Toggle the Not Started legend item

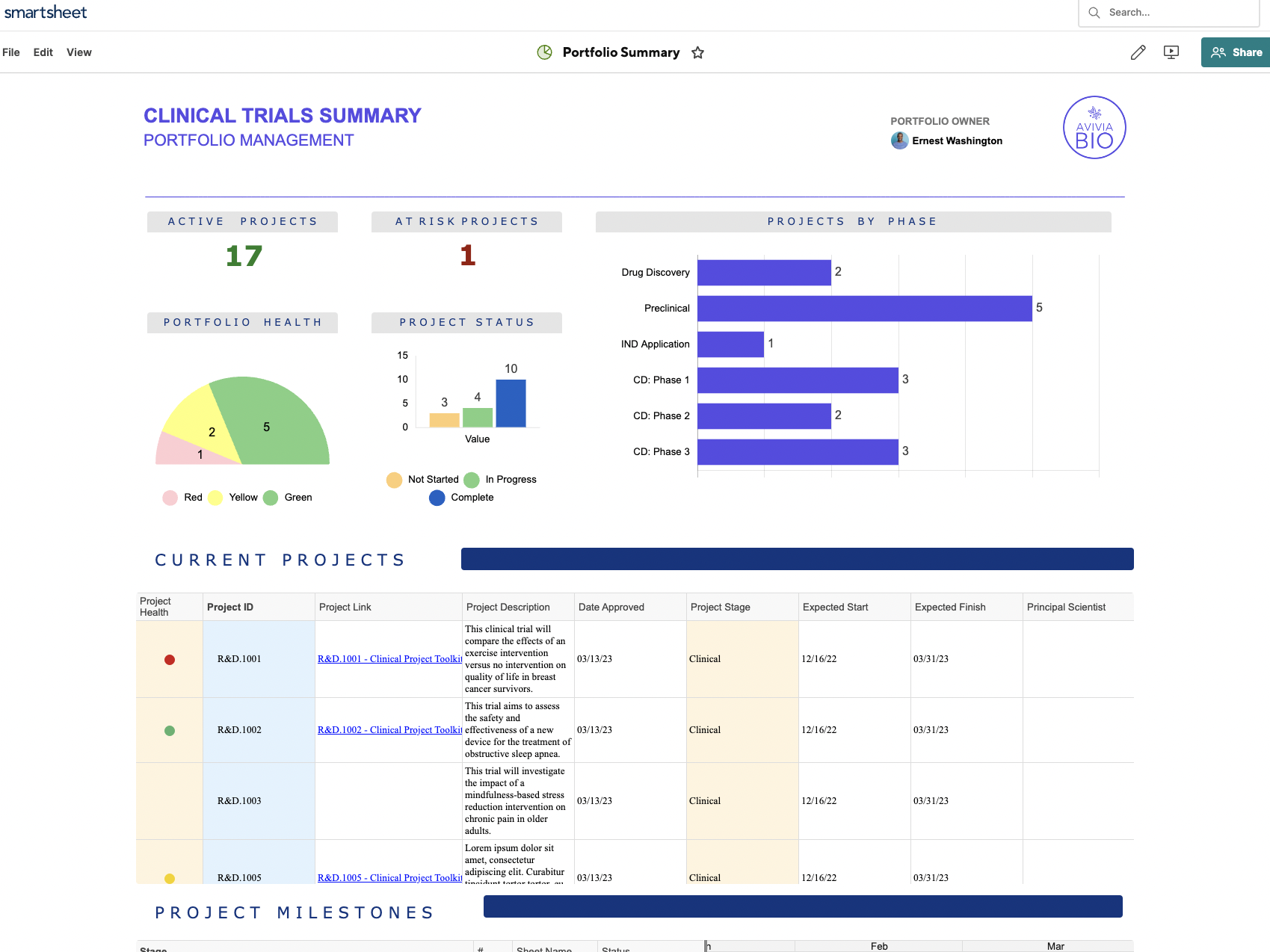click(423, 480)
